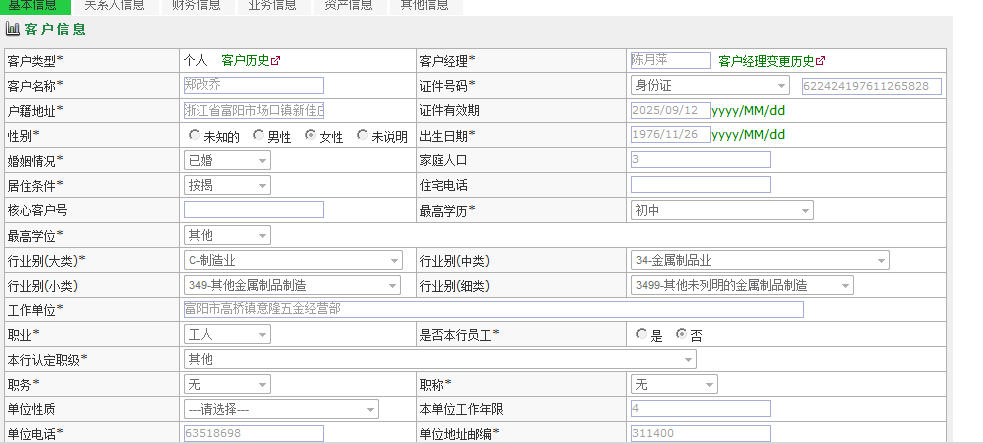Select the 女性 gender radio button

[310, 135]
